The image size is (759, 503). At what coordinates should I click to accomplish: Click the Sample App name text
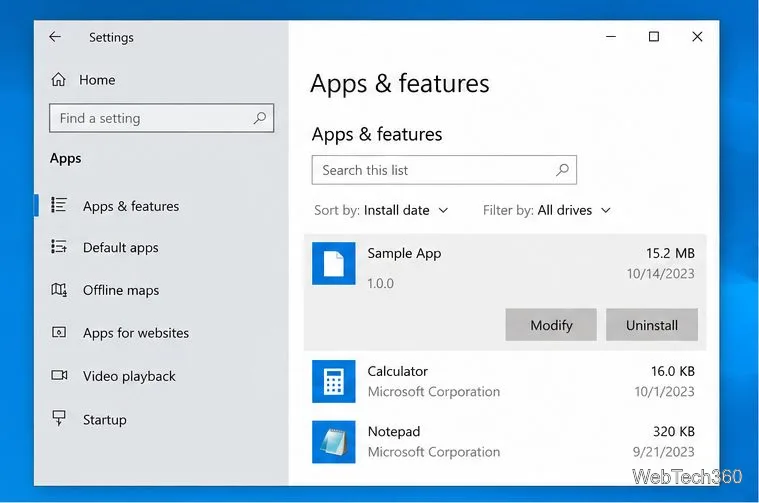click(x=404, y=253)
